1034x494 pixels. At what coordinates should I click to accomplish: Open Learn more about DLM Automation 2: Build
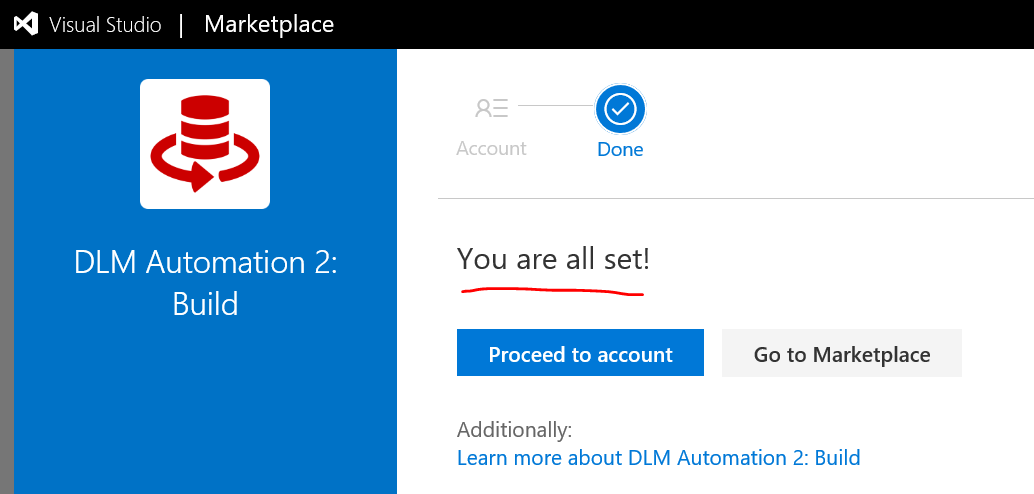(x=659, y=457)
